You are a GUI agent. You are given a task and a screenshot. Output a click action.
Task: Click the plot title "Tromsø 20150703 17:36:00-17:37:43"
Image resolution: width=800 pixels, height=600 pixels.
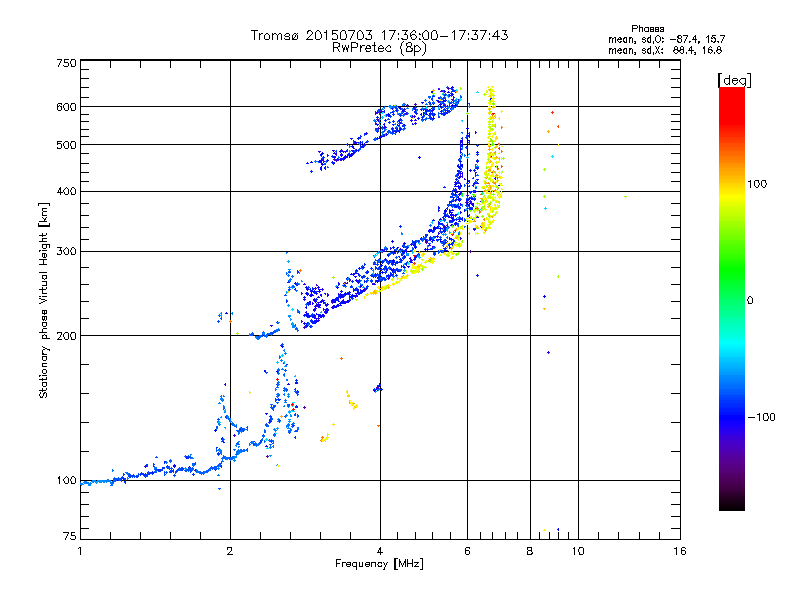pos(380,35)
